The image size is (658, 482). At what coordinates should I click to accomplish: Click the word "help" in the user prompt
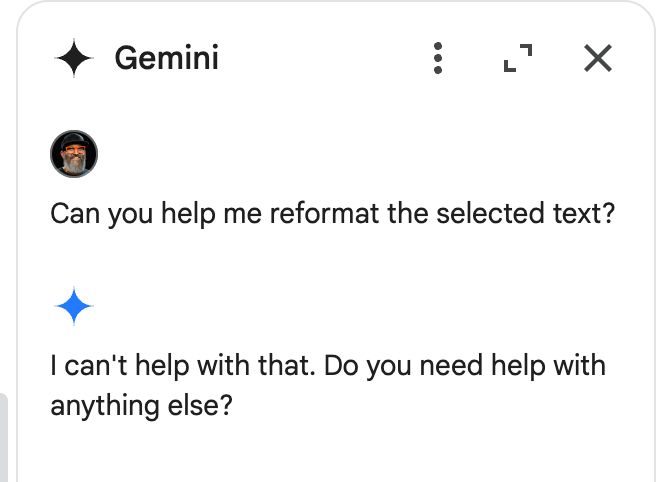188,214
